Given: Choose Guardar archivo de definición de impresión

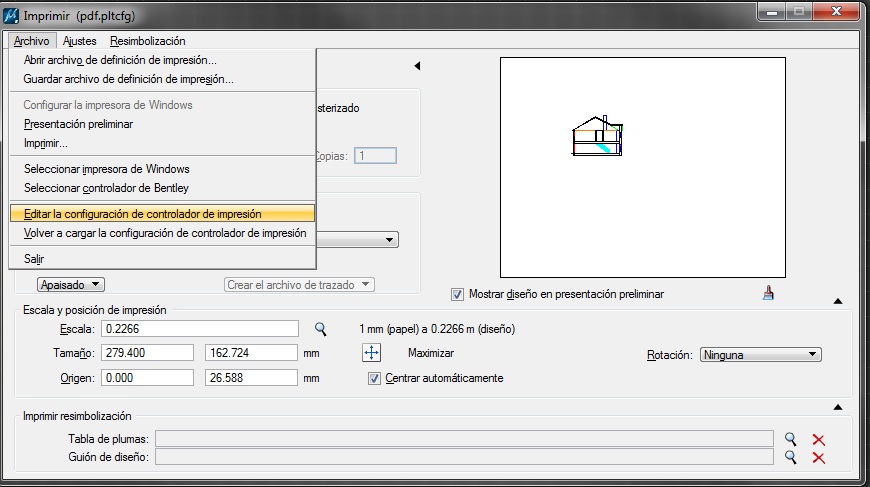Looking at the screenshot, I should tap(163, 79).
